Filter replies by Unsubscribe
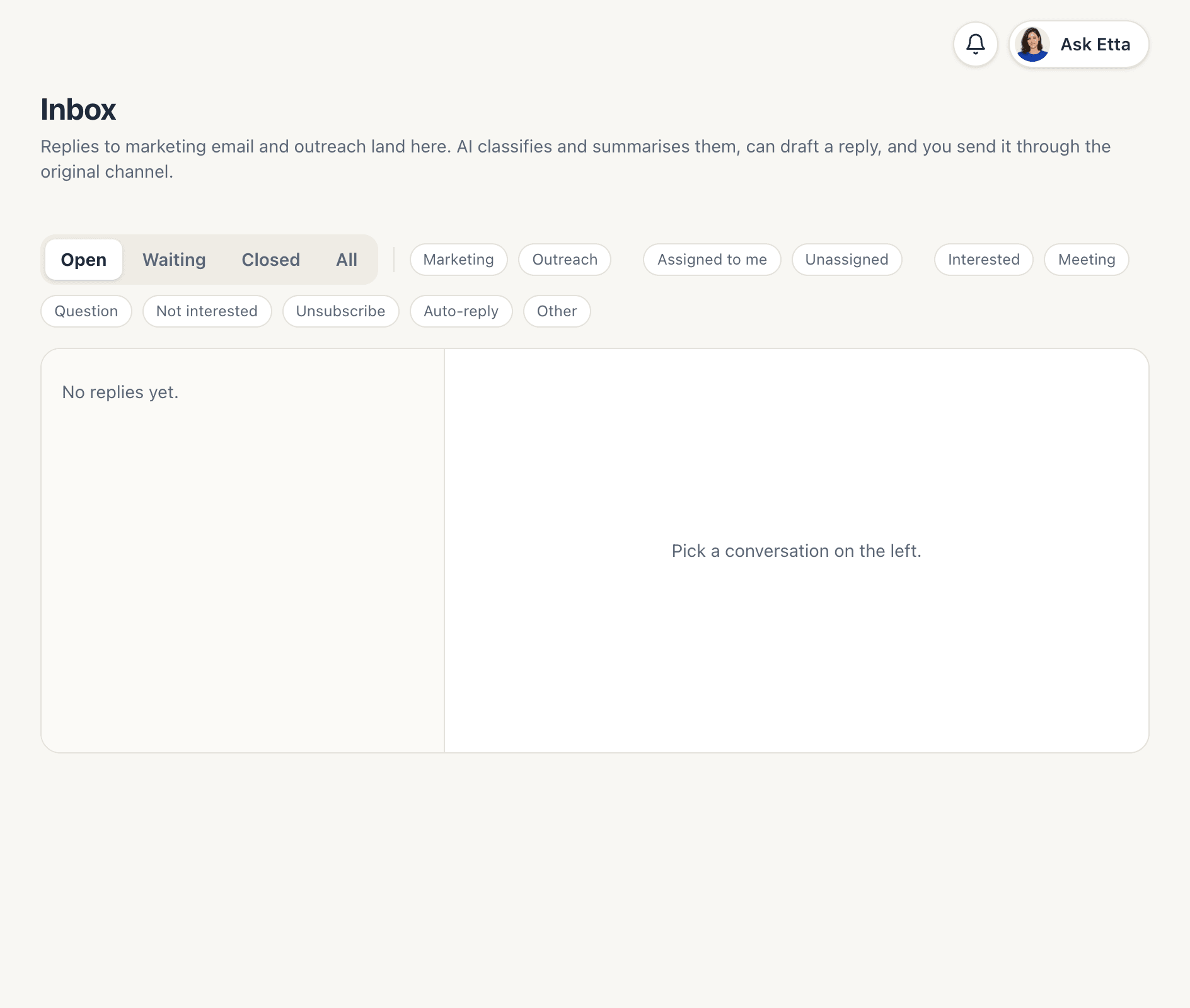Image resolution: width=1190 pixels, height=1008 pixels. click(x=341, y=311)
